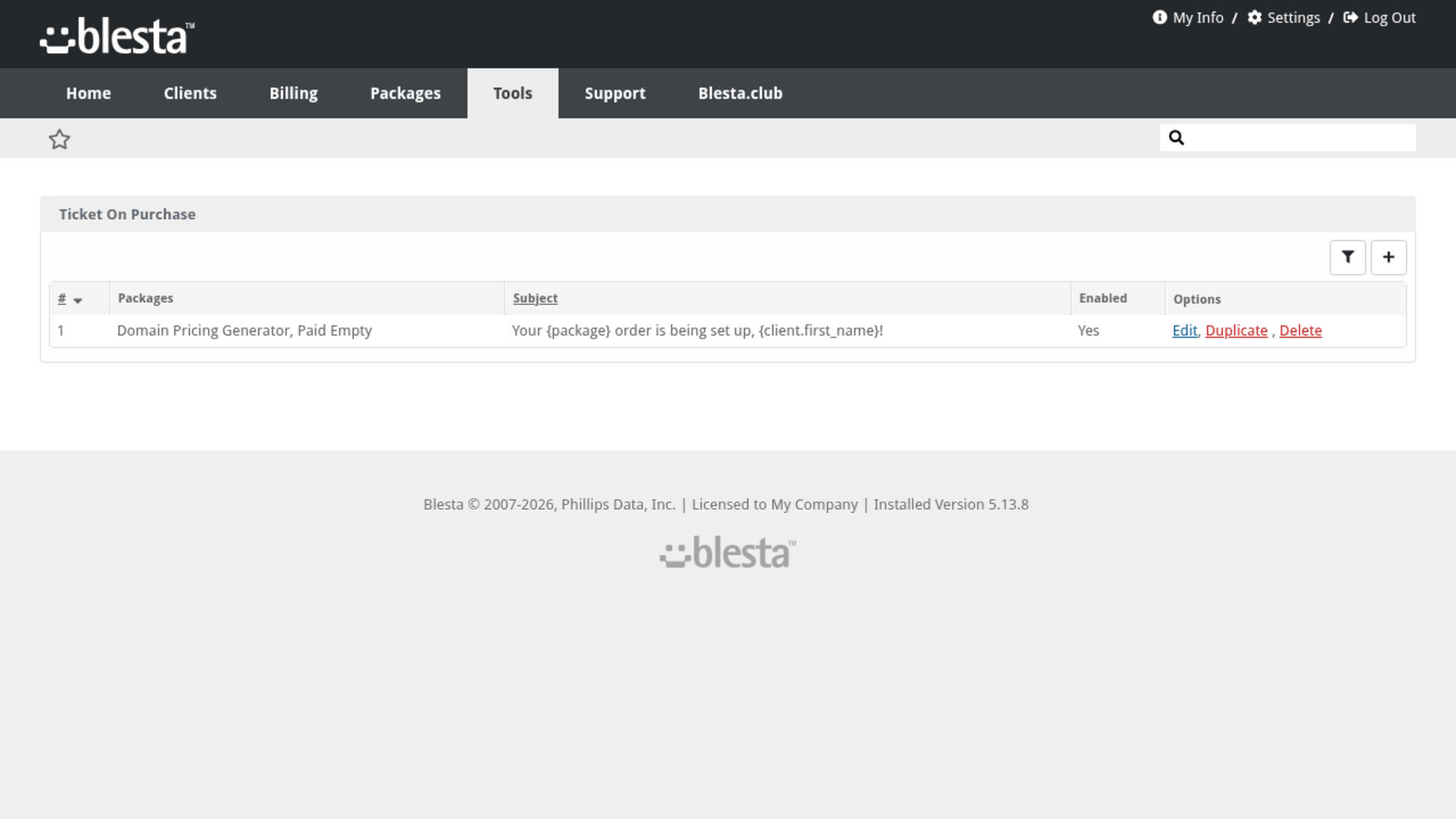Open the Billing menu

coord(293,93)
